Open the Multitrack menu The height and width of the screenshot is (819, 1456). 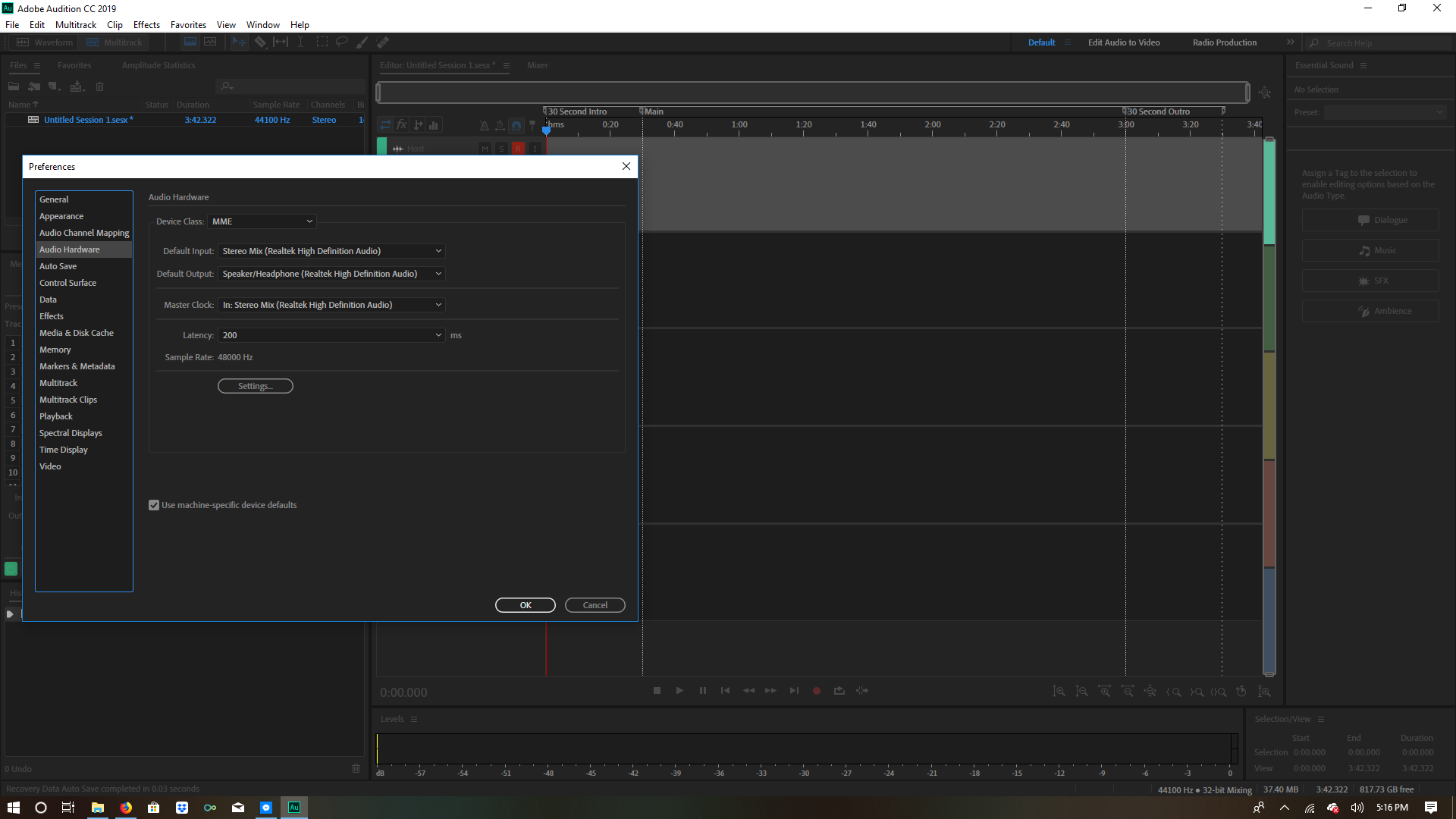point(76,25)
